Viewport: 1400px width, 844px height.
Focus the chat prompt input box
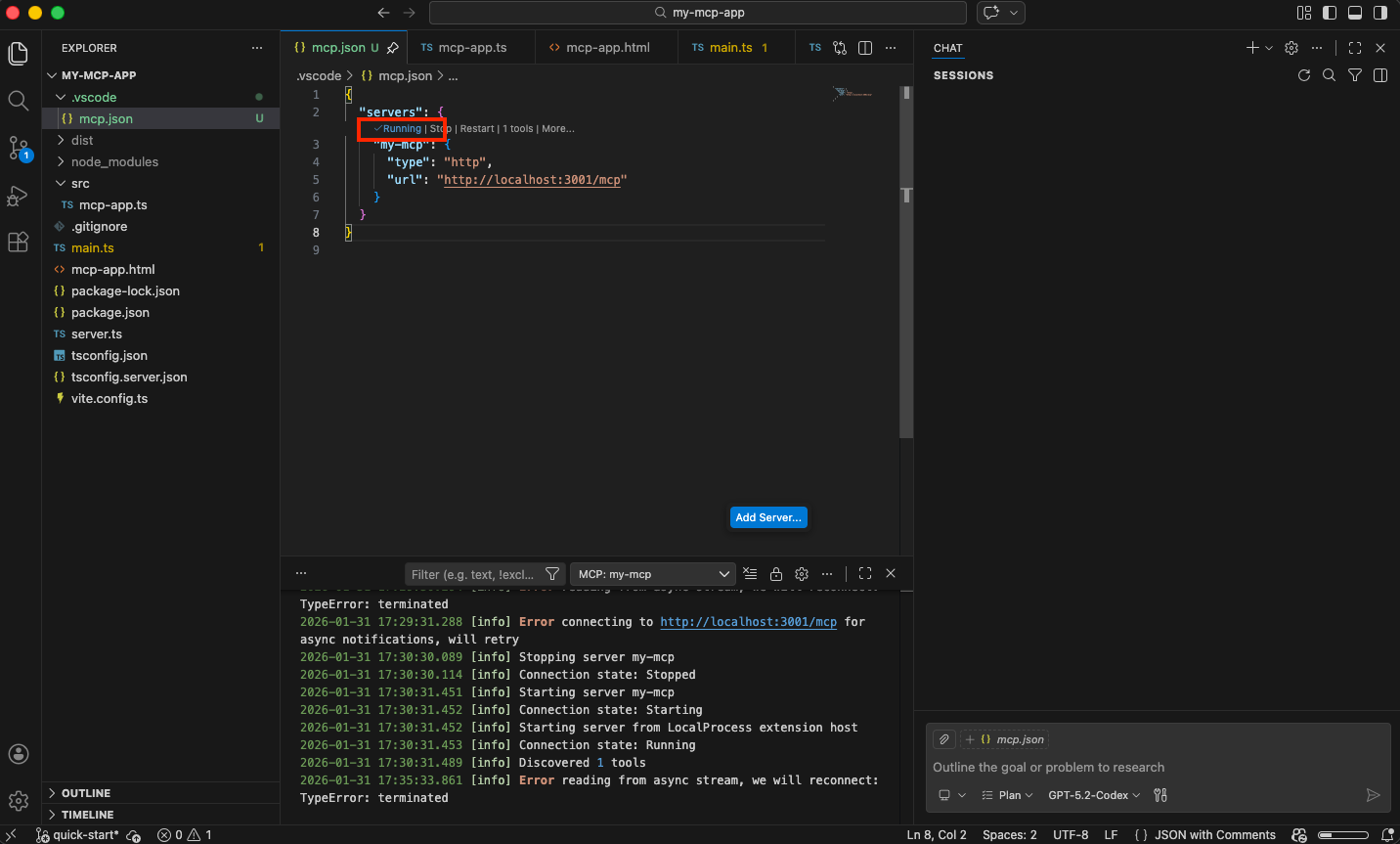pos(1158,768)
